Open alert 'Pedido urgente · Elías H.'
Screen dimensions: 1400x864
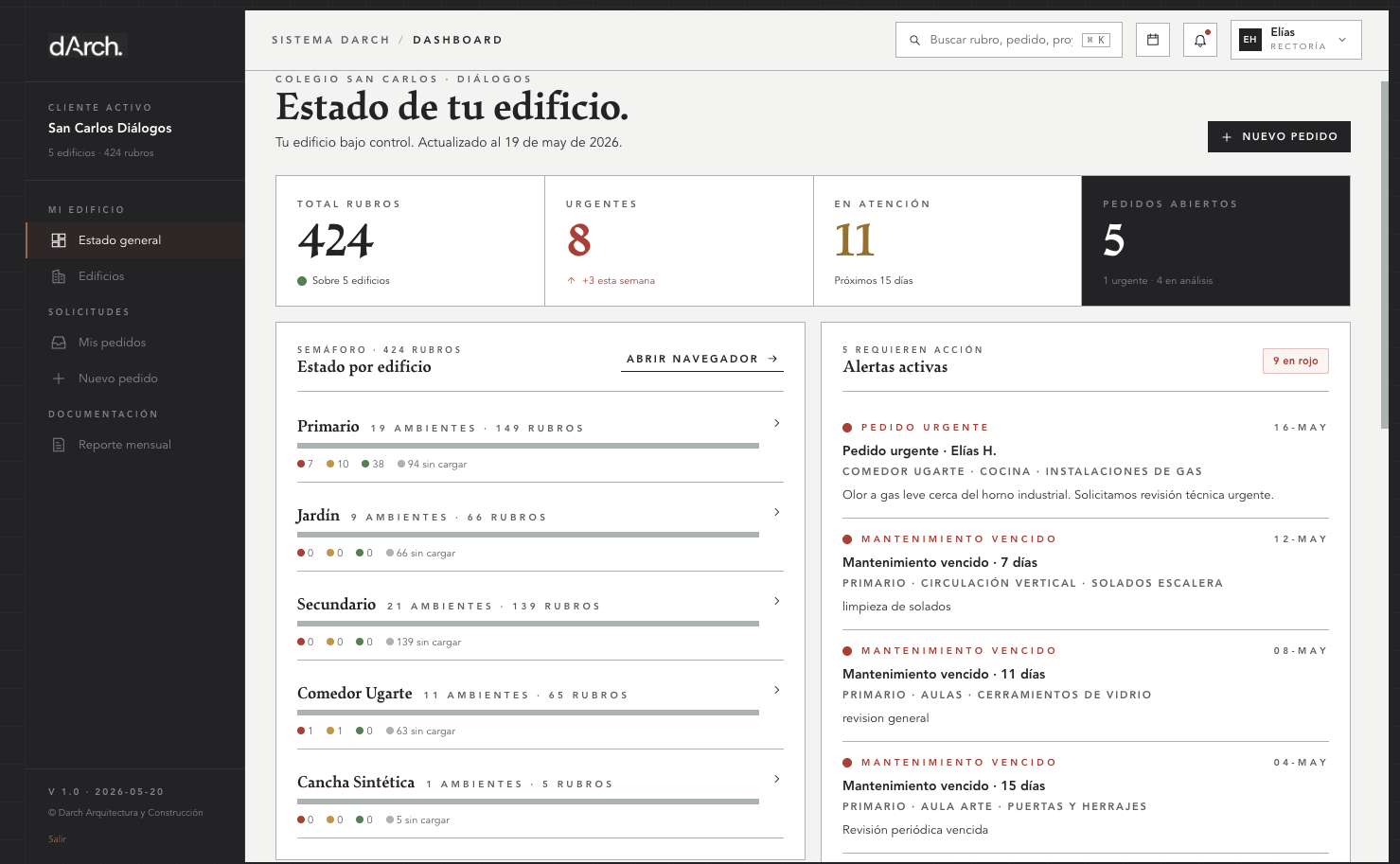(919, 451)
